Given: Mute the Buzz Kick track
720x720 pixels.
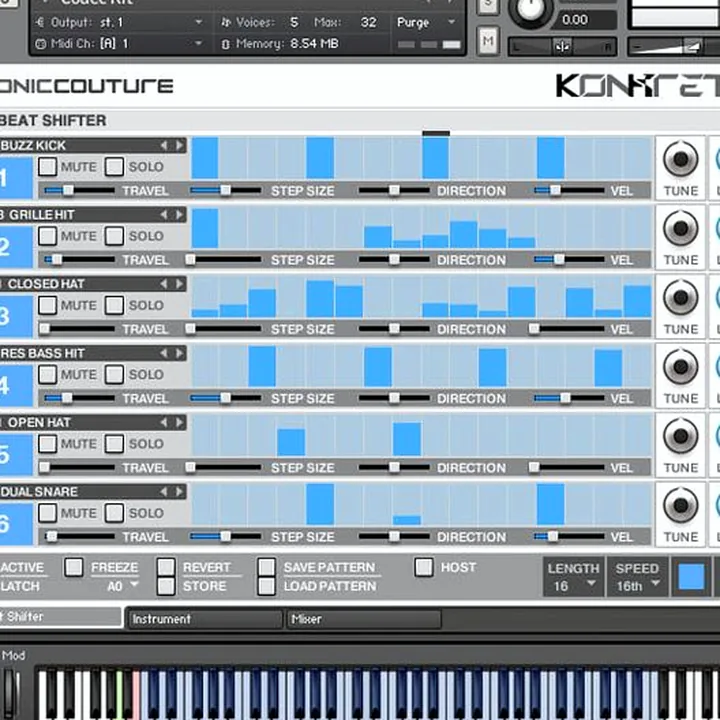Looking at the screenshot, I should point(47,167).
